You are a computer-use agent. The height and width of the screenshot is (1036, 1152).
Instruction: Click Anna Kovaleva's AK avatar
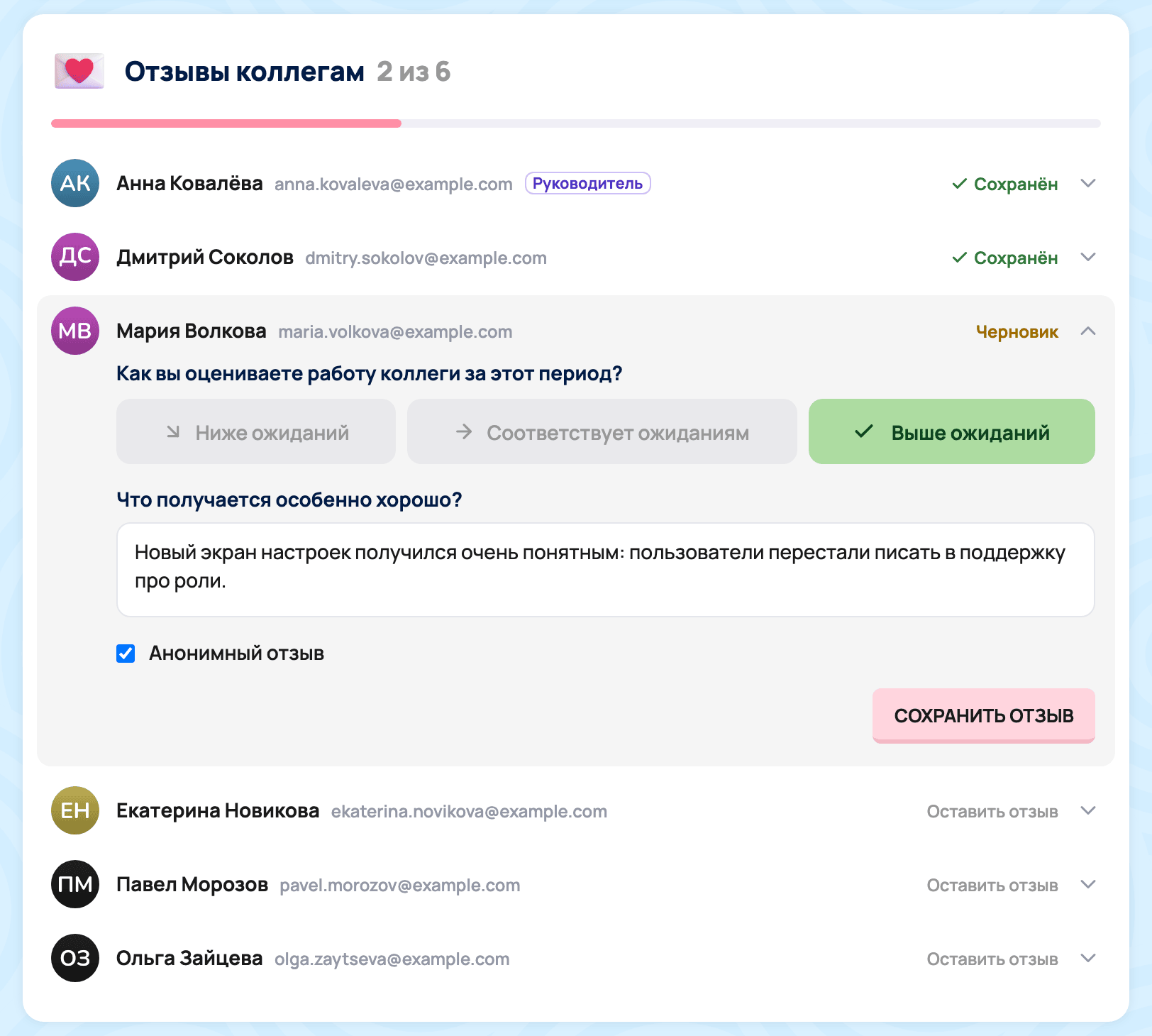point(75,183)
